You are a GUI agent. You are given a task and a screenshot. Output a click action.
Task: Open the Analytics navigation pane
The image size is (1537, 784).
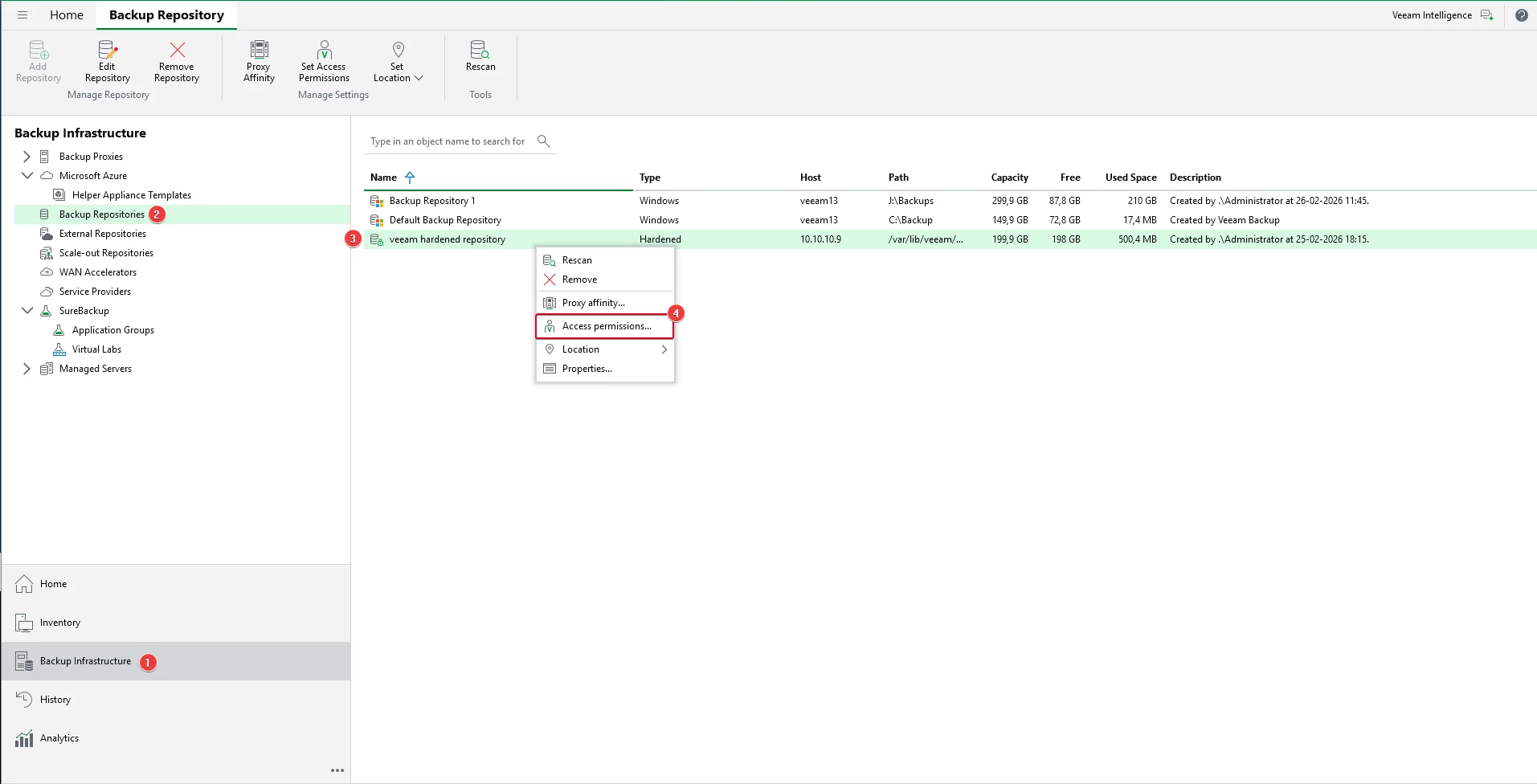click(176, 738)
